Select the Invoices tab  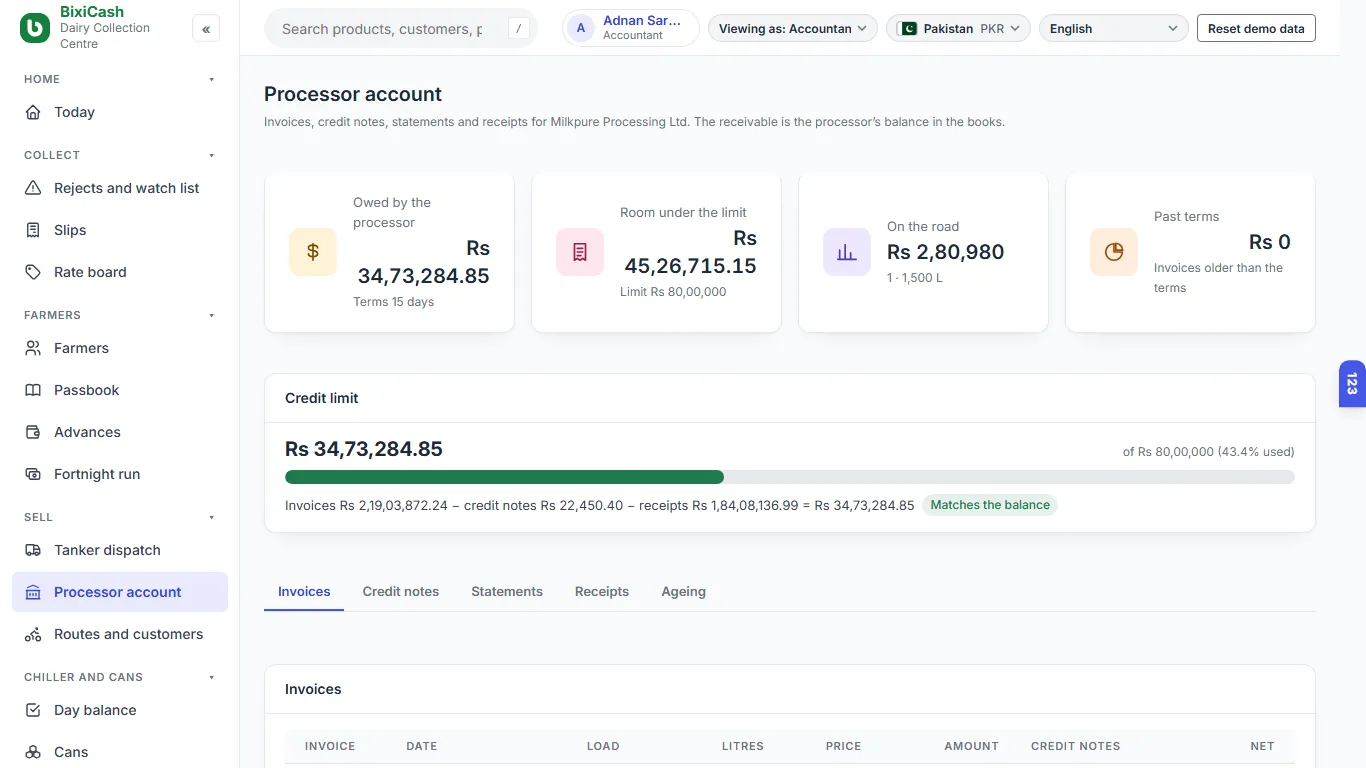pyautogui.click(x=304, y=592)
